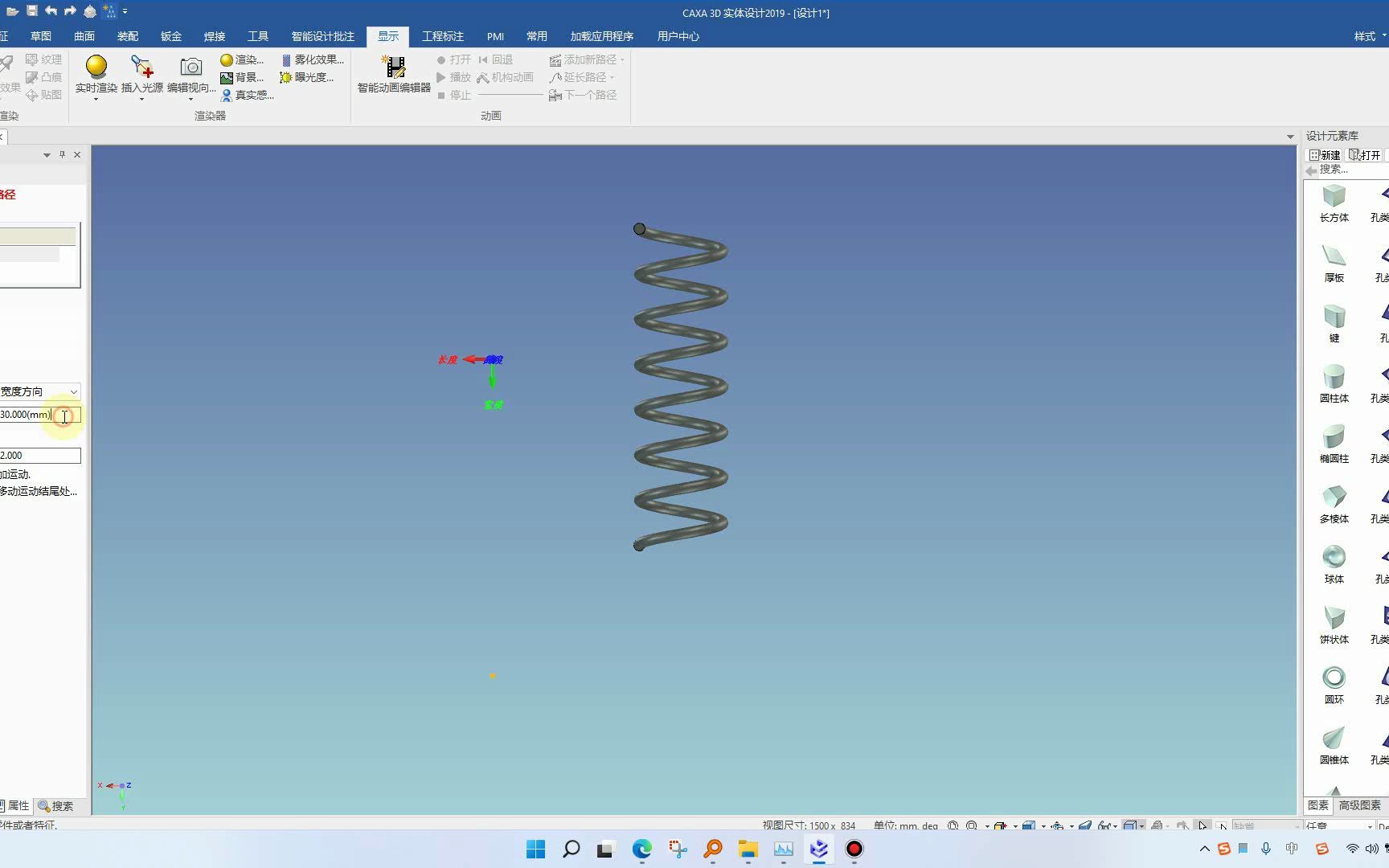Click the Redo arrow in quick access toolbar

pos(70,10)
